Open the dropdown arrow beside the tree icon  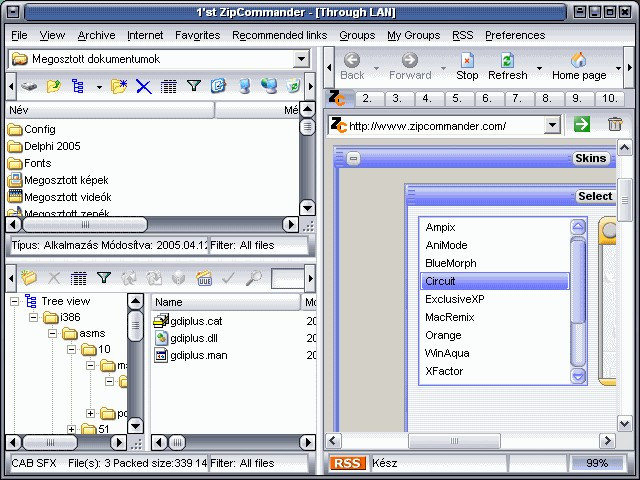(x=99, y=87)
